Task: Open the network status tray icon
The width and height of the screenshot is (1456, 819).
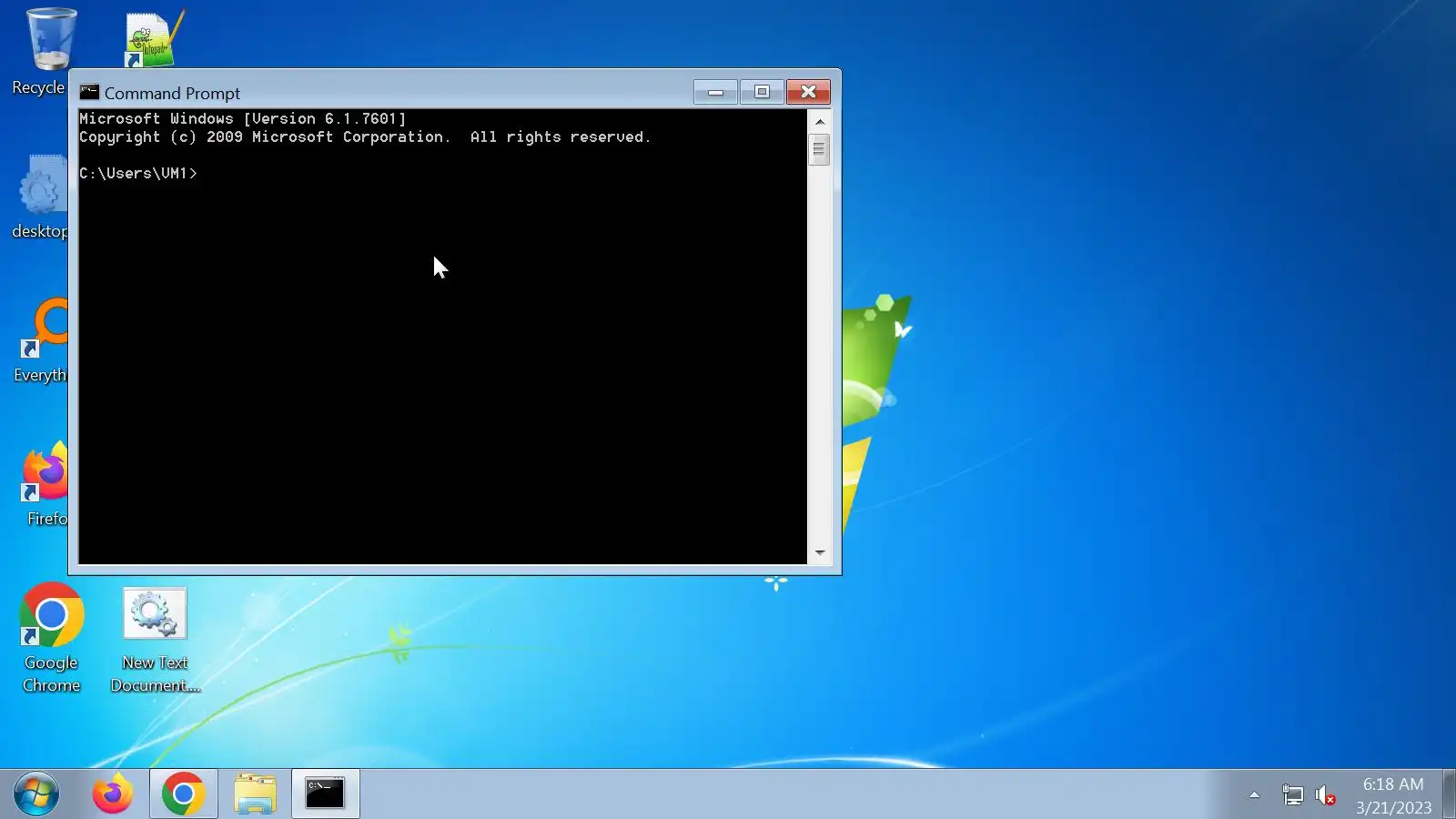Action: 1292,795
